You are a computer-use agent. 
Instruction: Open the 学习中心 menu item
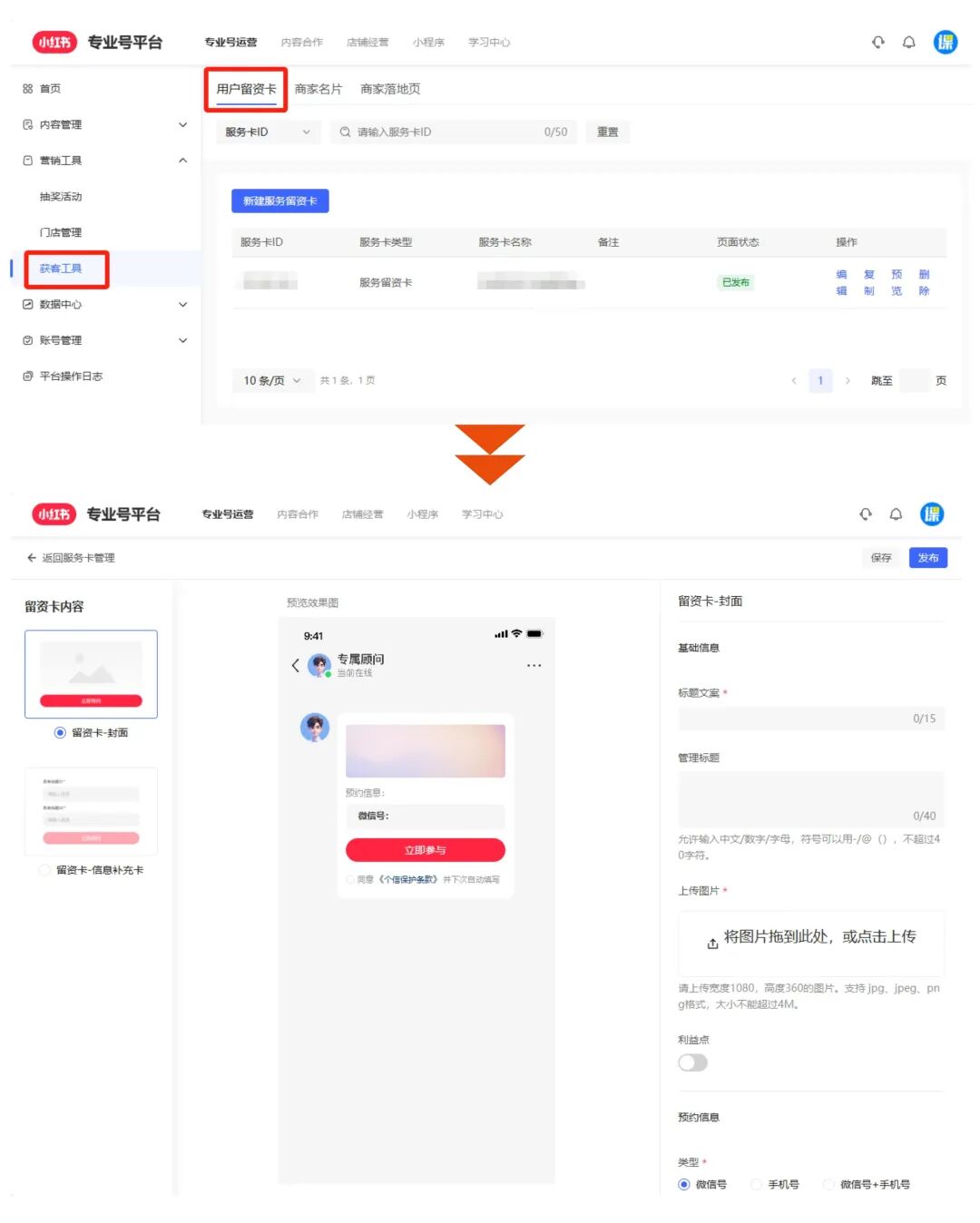click(489, 42)
